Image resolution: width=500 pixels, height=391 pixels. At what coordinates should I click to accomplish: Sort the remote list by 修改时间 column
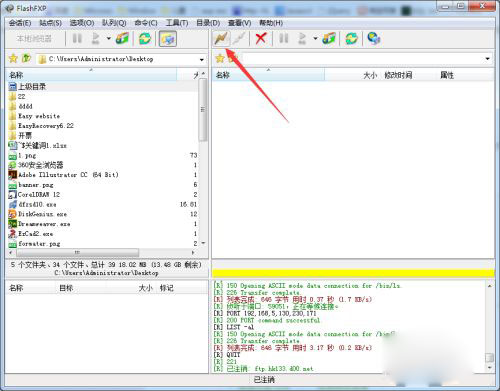pyautogui.click(x=398, y=75)
